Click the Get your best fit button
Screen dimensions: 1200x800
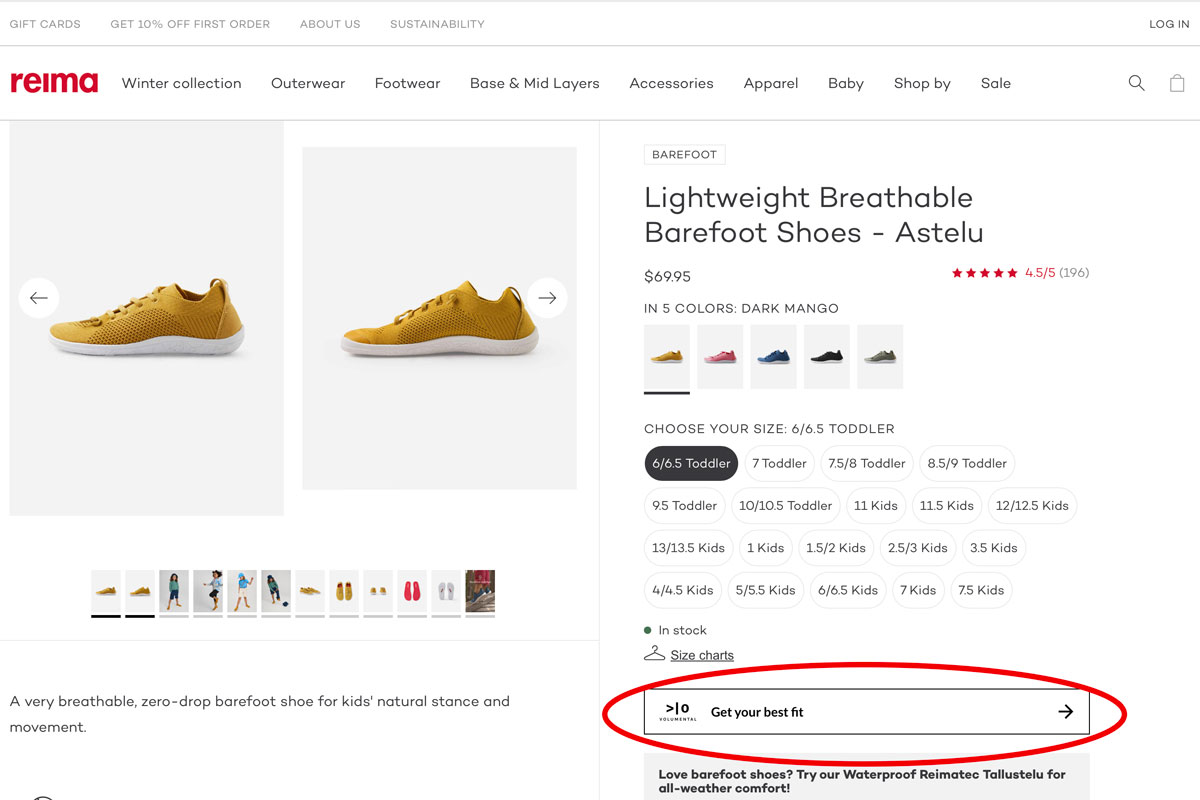click(866, 712)
